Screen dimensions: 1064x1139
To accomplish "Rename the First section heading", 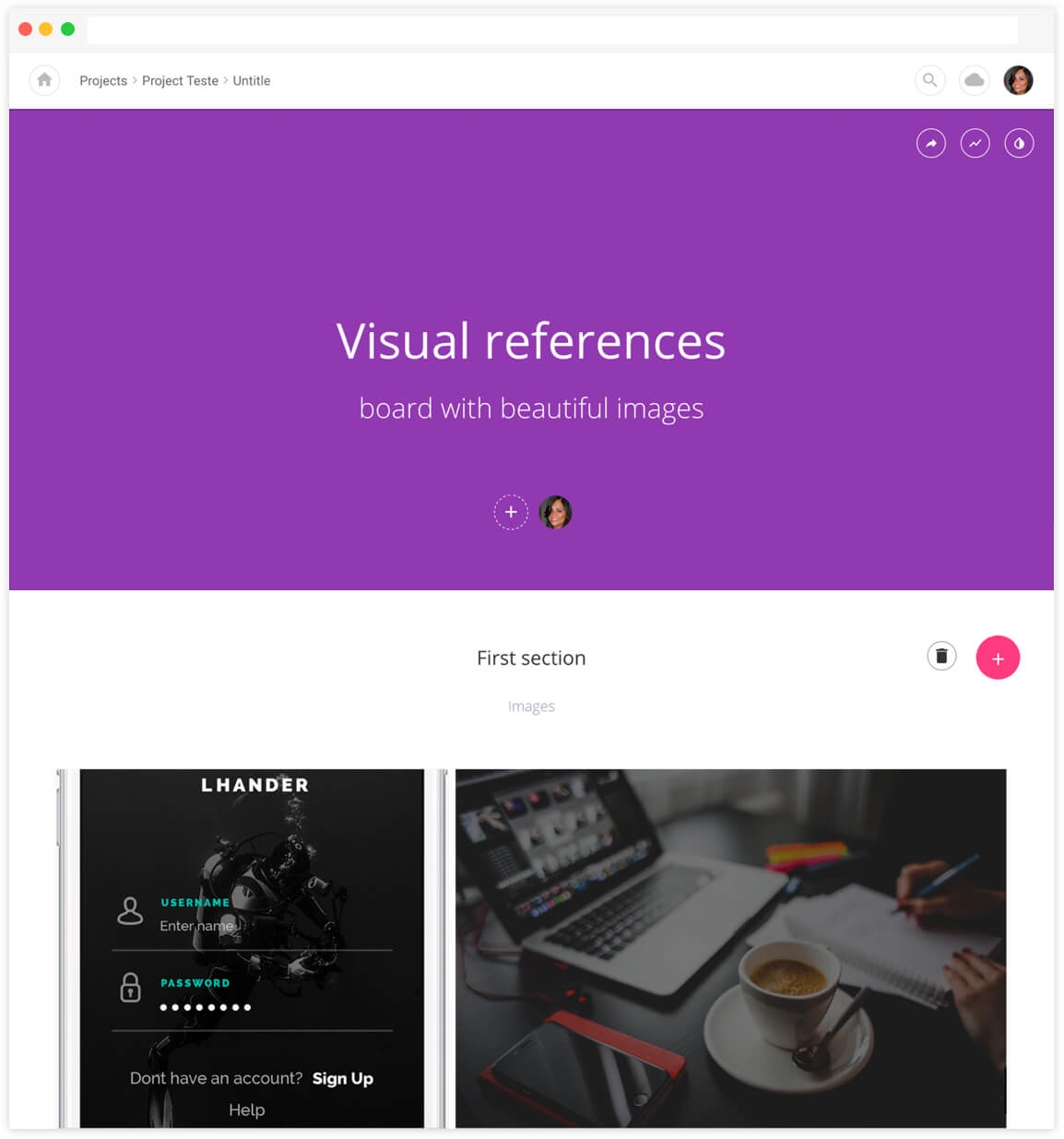I will pos(531,658).
